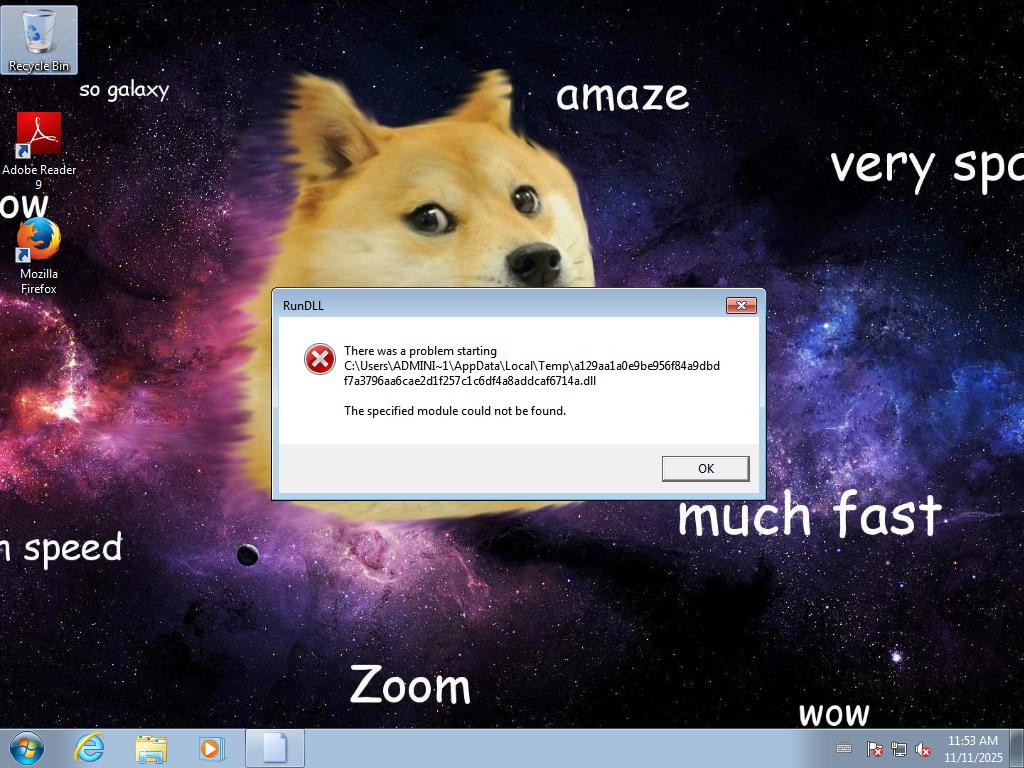The width and height of the screenshot is (1024, 768).
Task: Open the Windows Start menu
Action: pos(26,748)
